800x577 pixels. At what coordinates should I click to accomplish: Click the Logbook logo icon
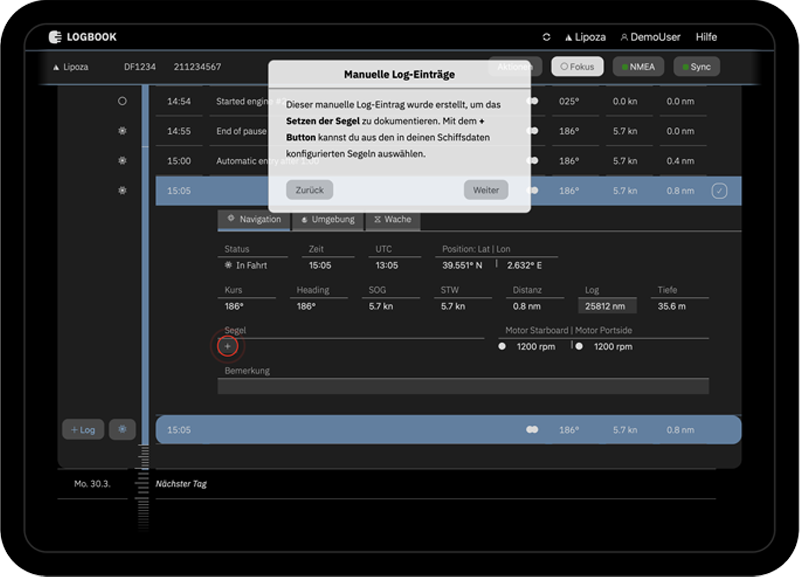(x=56, y=37)
